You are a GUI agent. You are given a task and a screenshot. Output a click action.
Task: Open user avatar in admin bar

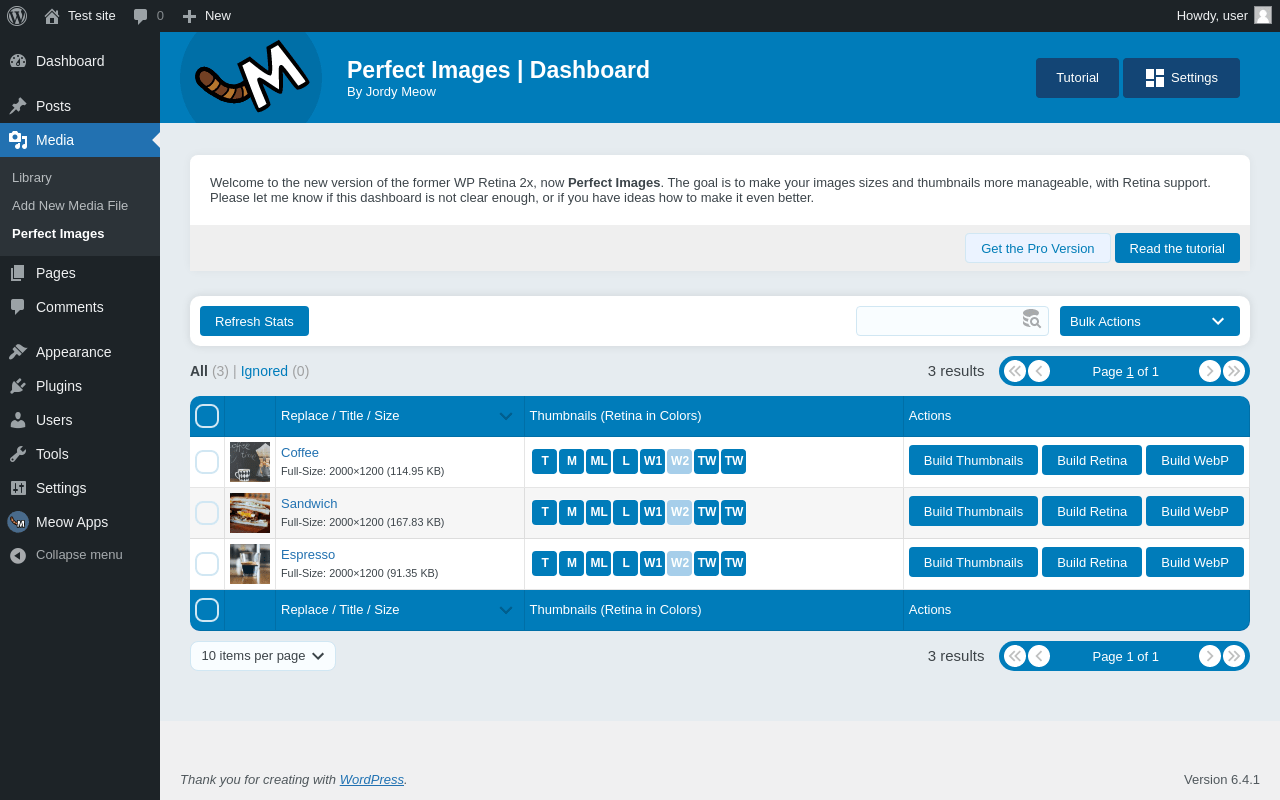coord(1263,15)
